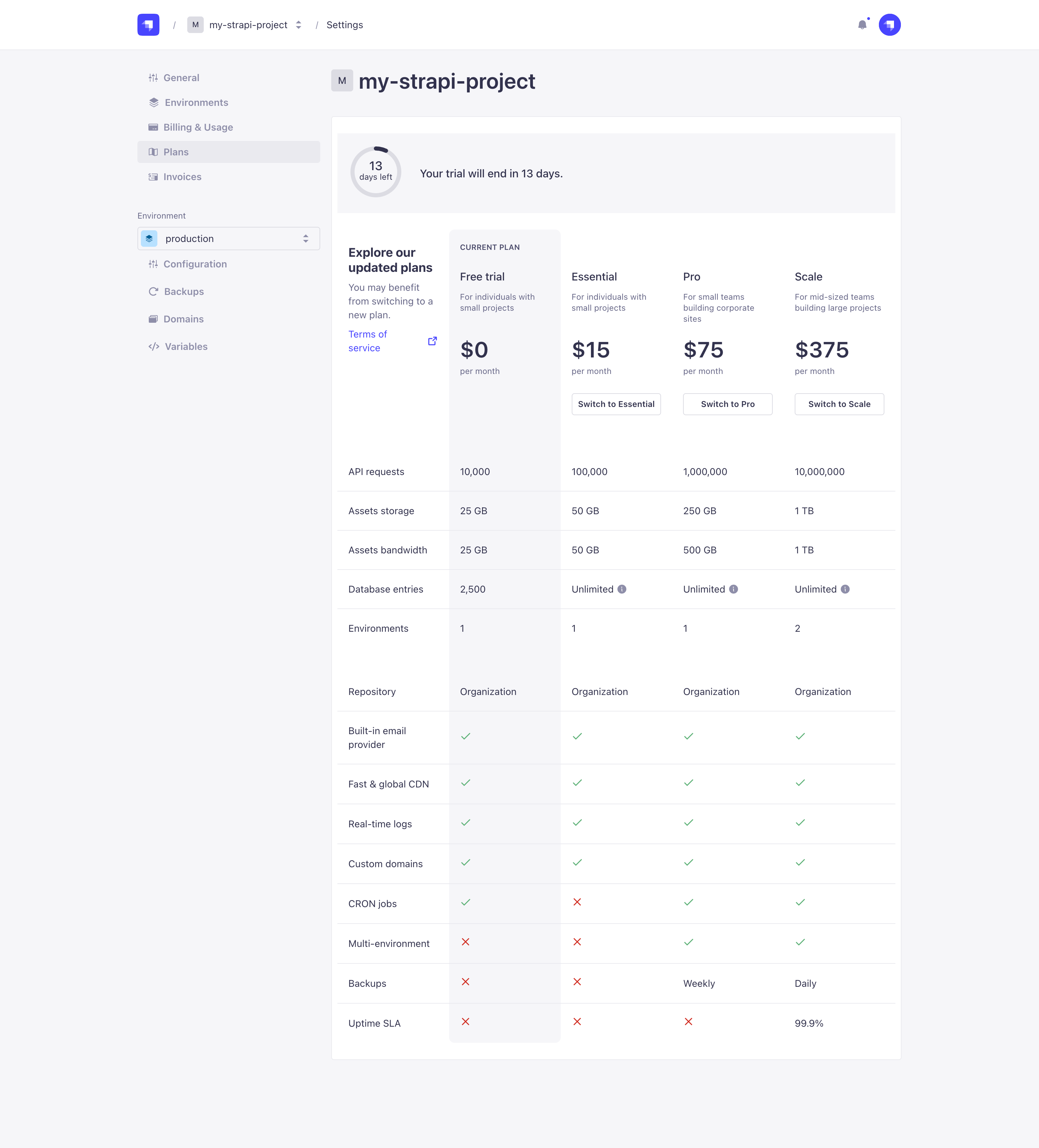The image size is (1039, 1148).
Task: Click the Strapi logo in top left
Action: 148,24
